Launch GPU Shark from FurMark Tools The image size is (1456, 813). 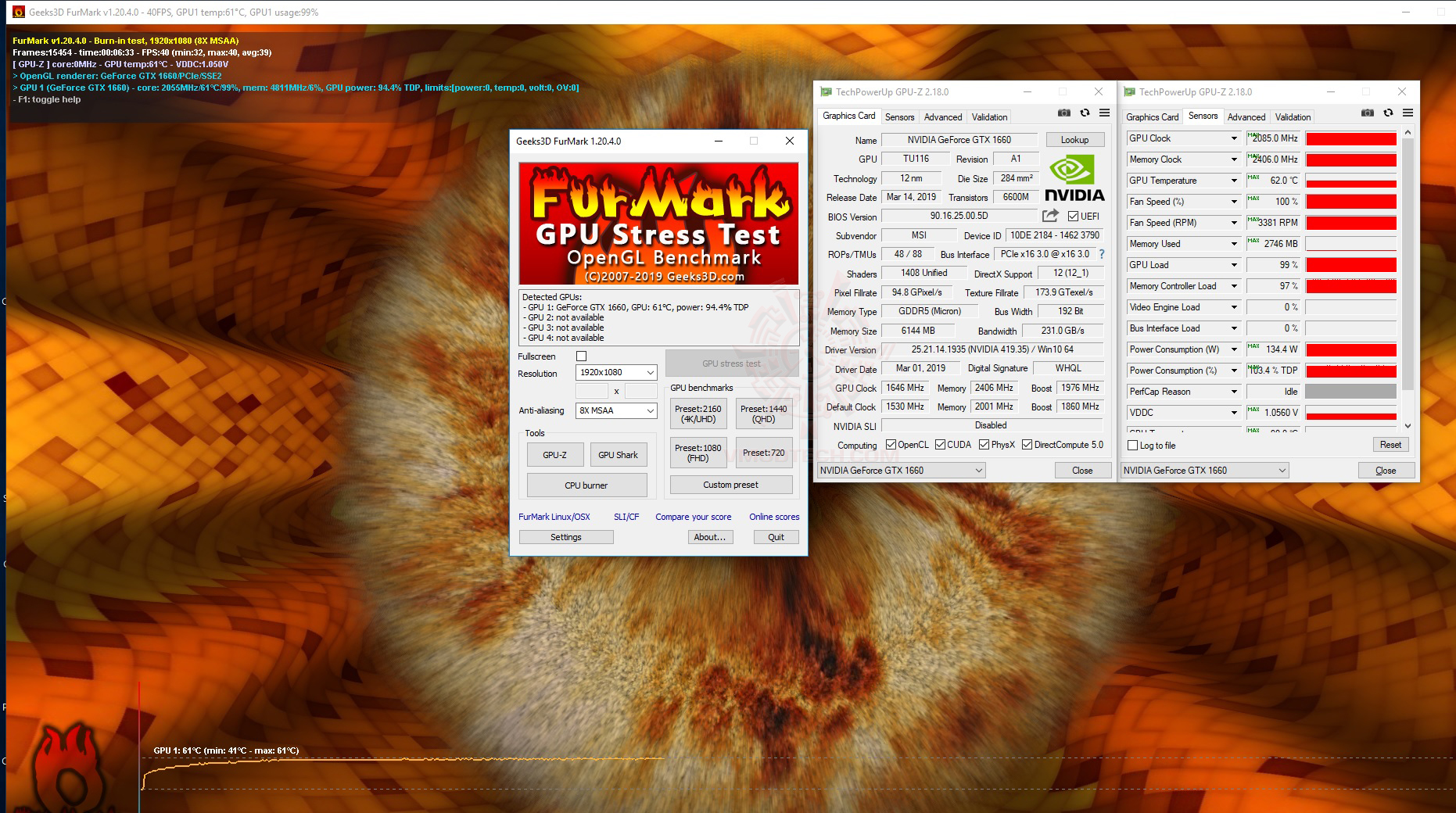tap(618, 455)
